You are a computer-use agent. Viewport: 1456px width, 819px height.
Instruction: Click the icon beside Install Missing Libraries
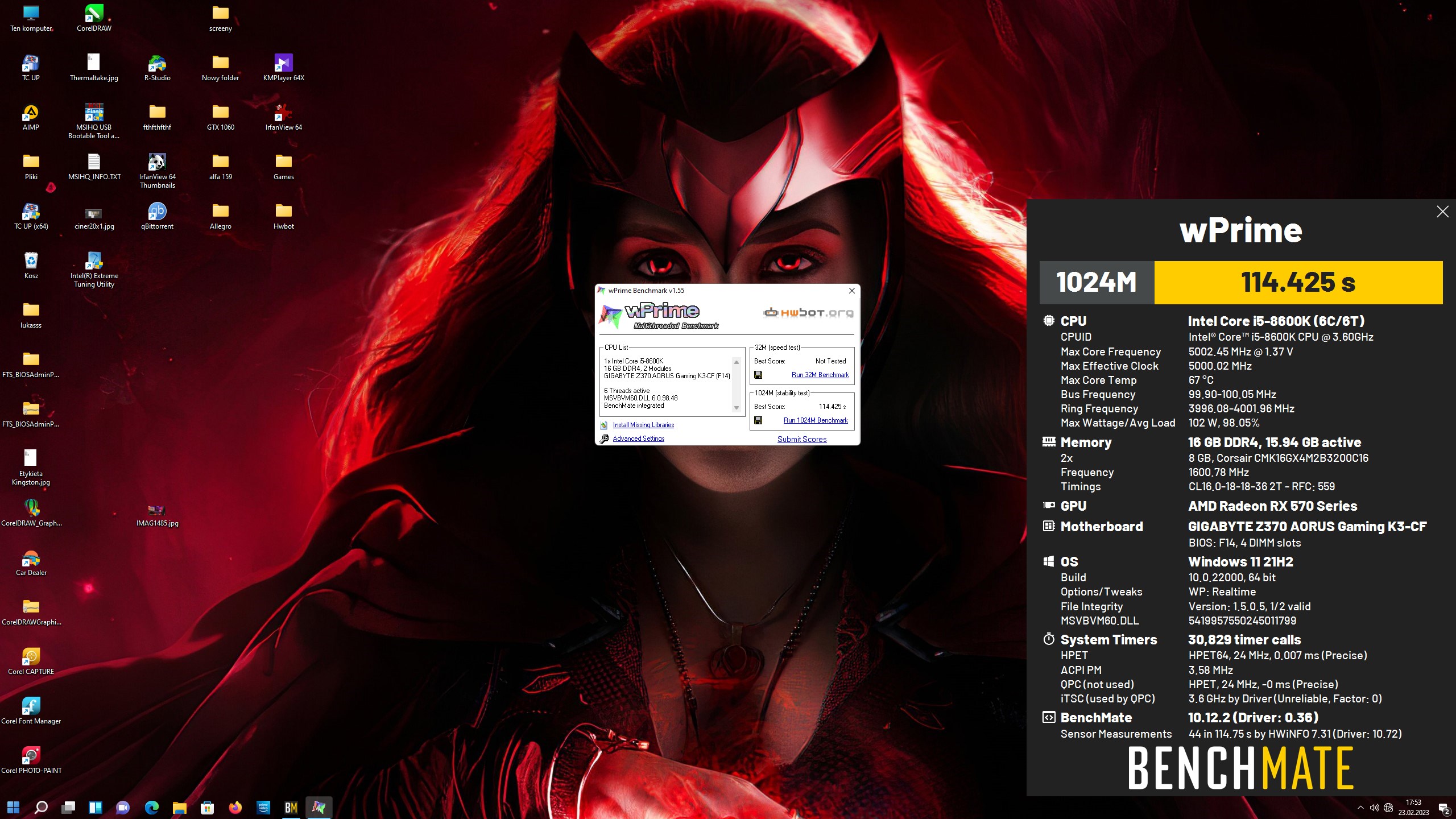[x=604, y=425]
